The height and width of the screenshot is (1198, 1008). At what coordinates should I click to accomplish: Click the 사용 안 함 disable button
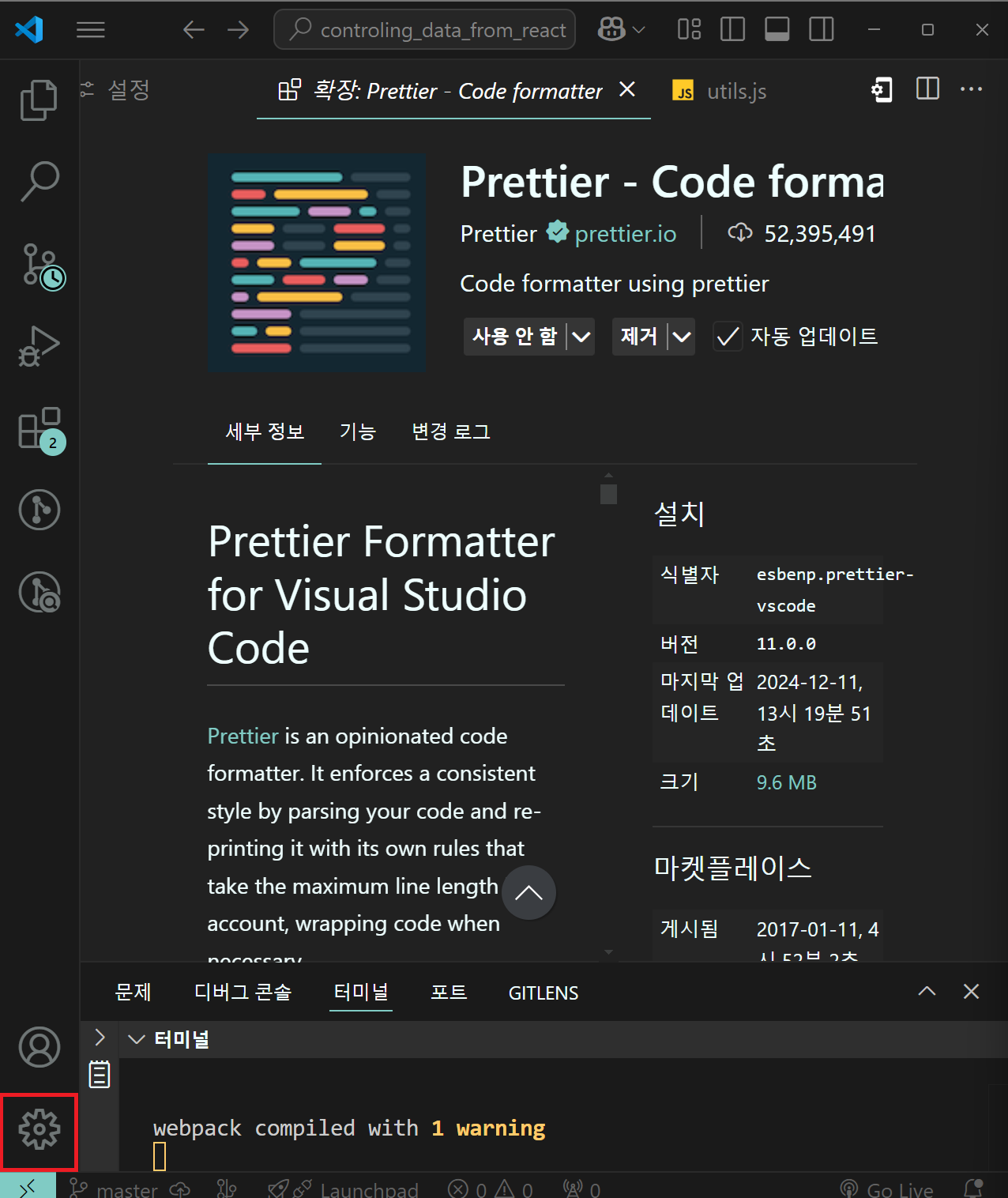coord(515,337)
